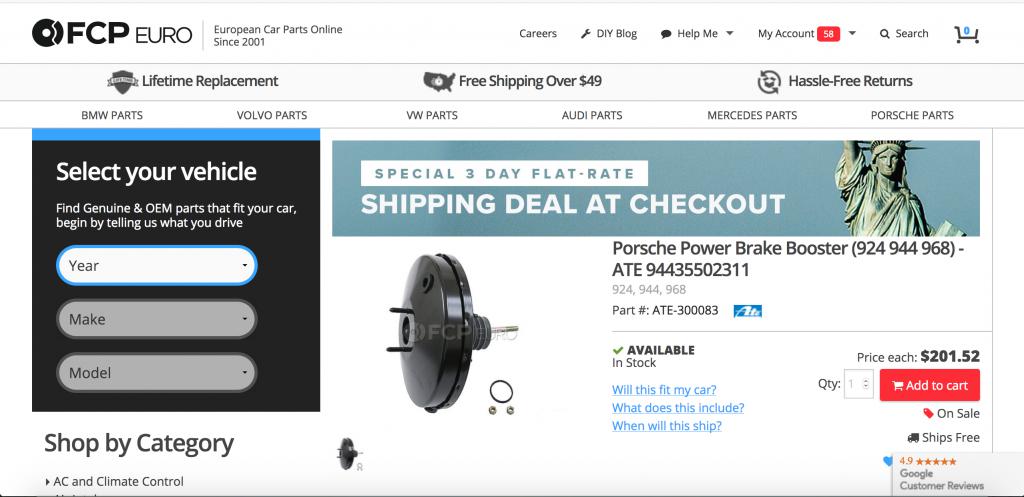
Task: Click the Hassle-Free Returns icon
Action: (769, 82)
